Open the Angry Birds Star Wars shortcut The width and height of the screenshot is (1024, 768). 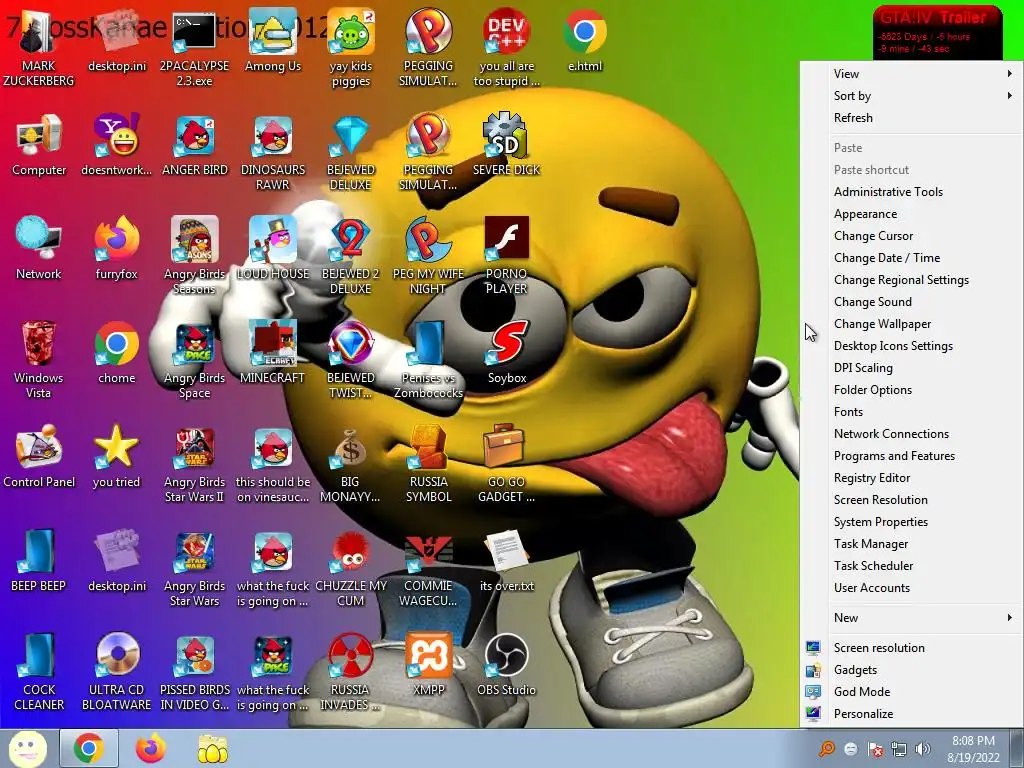(195, 568)
